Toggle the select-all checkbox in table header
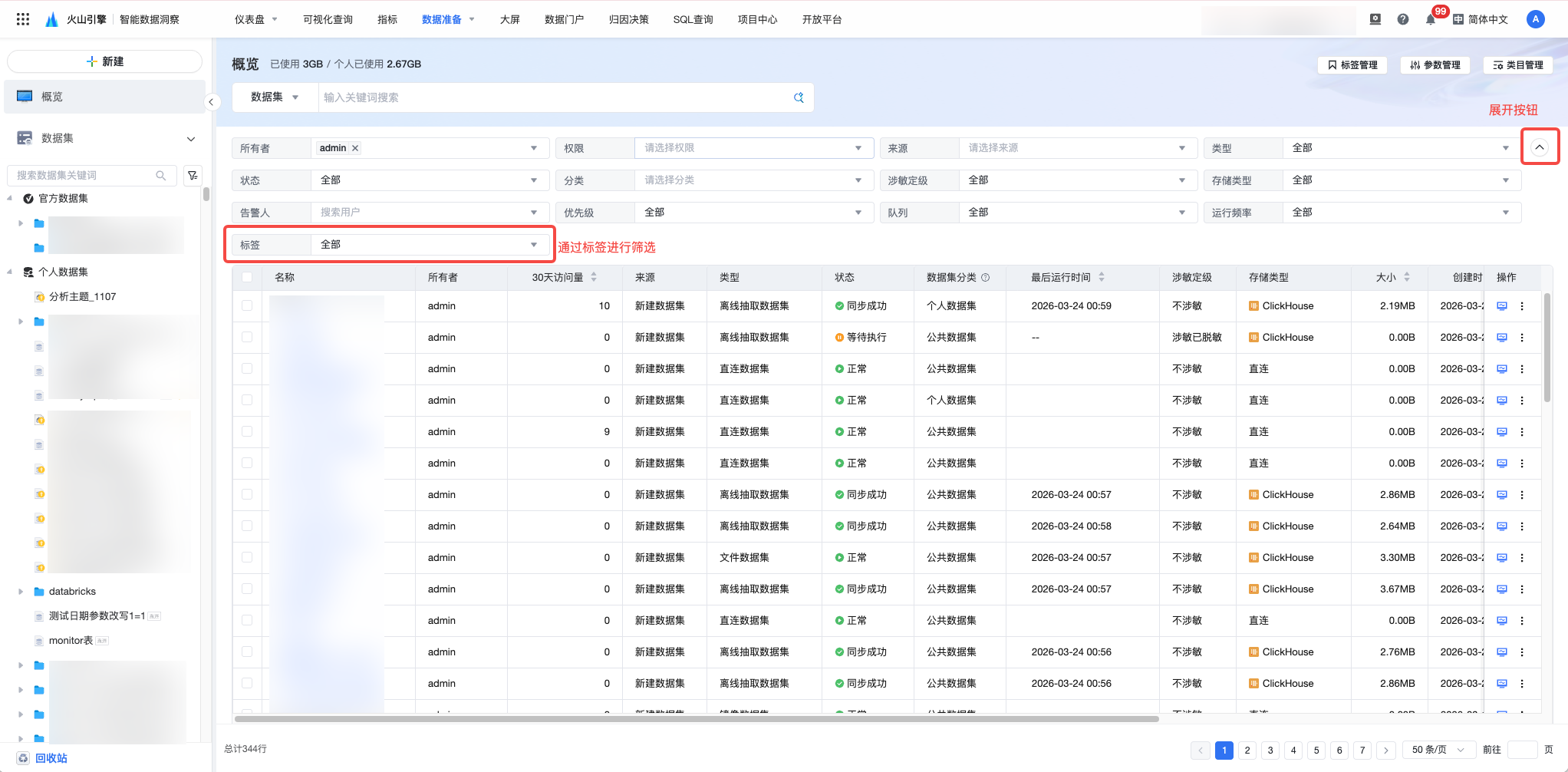Screen dimensions: 1568x772 [247, 277]
